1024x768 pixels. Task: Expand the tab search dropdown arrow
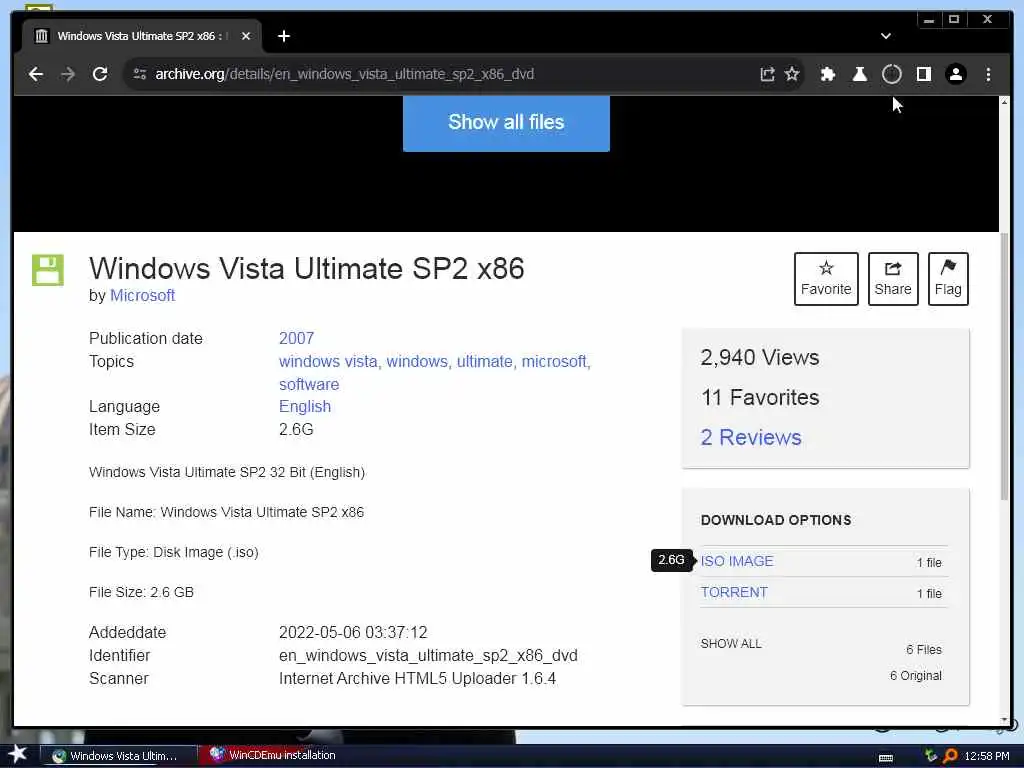(x=886, y=36)
